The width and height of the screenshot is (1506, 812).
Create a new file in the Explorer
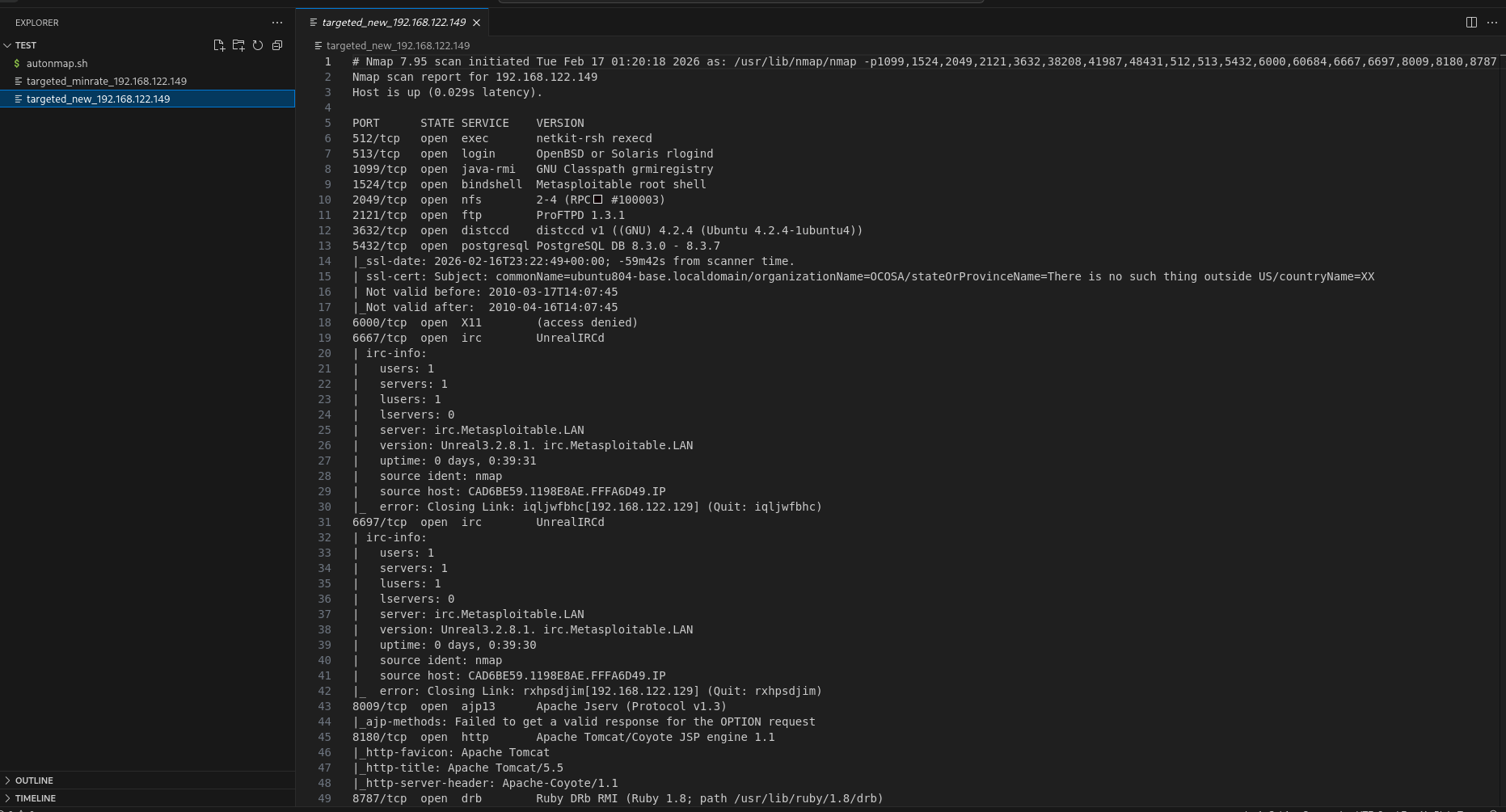(x=218, y=45)
